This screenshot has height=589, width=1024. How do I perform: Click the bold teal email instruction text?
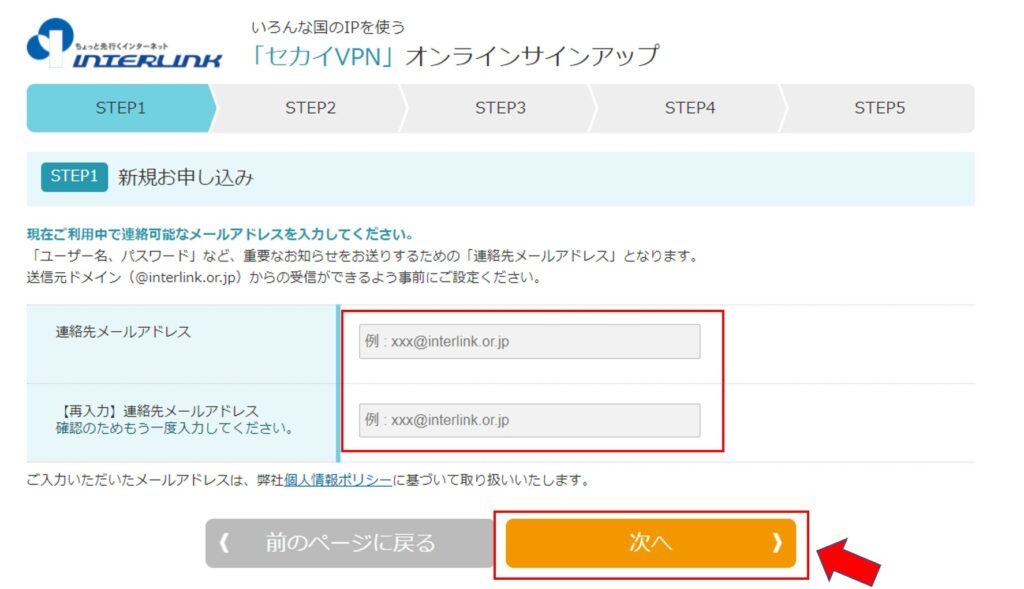(x=220, y=235)
